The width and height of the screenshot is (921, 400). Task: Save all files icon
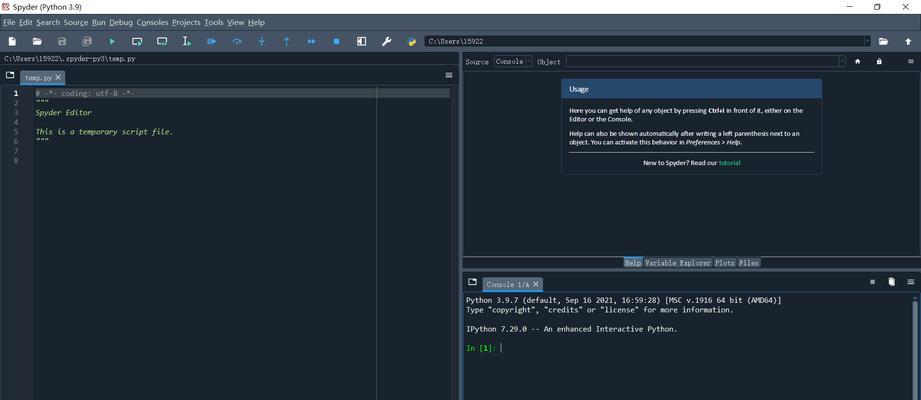point(87,42)
